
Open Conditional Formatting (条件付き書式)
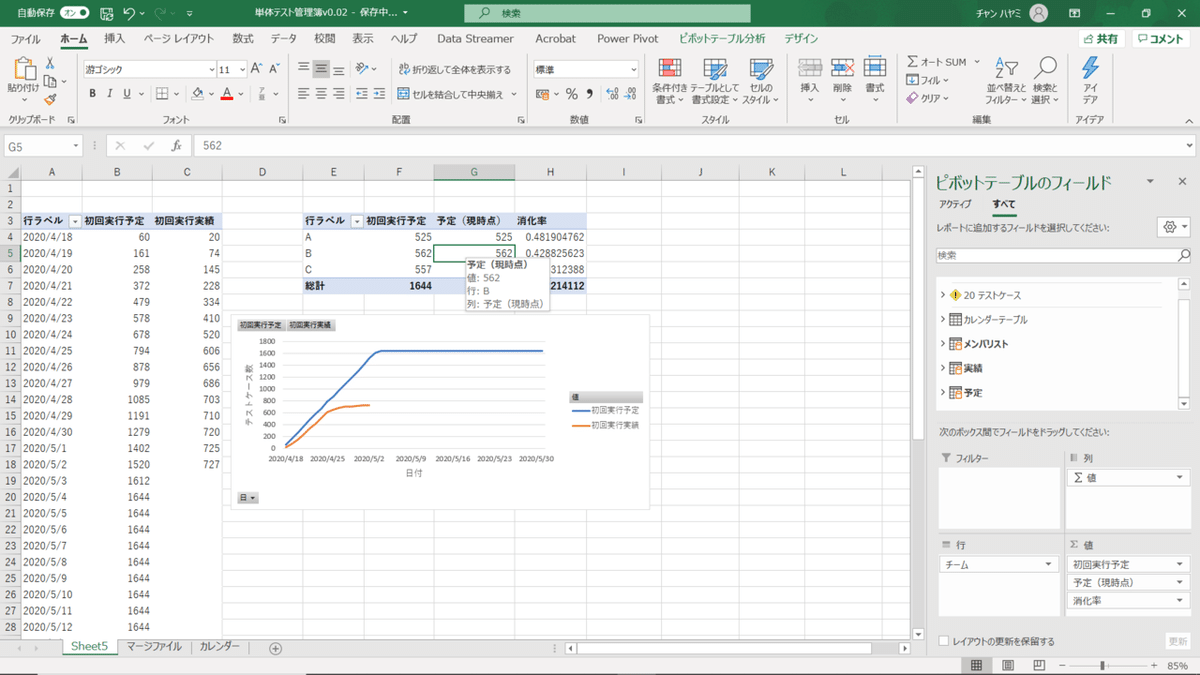tap(669, 82)
